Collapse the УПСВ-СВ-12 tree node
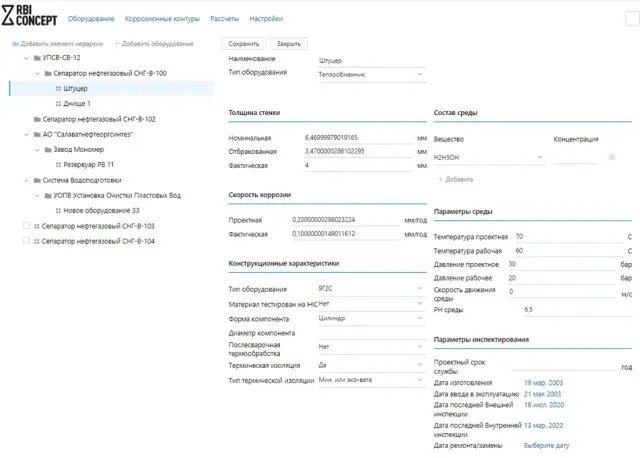Screen dimensions: 640x458 tap(27, 58)
